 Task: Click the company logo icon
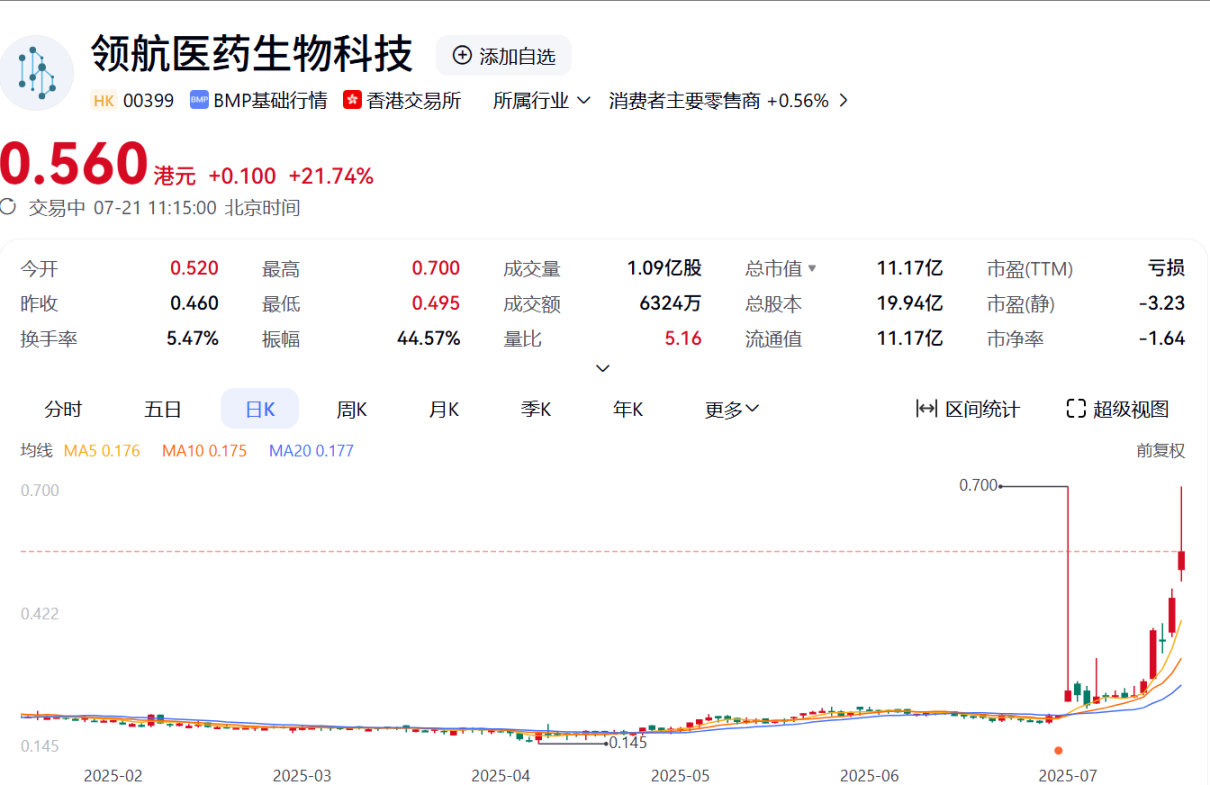click(37, 73)
